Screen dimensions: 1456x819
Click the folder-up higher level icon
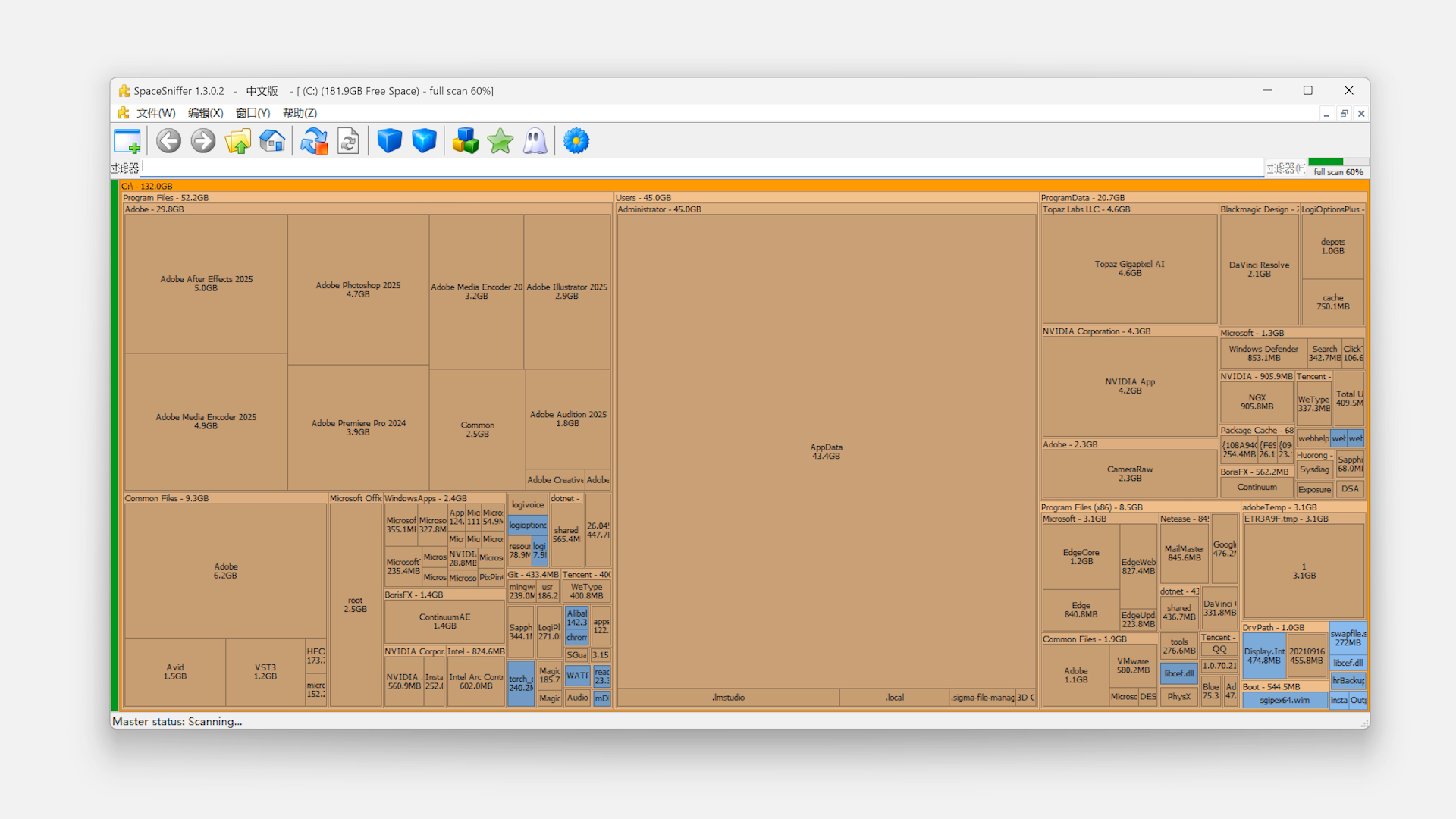click(x=237, y=141)
